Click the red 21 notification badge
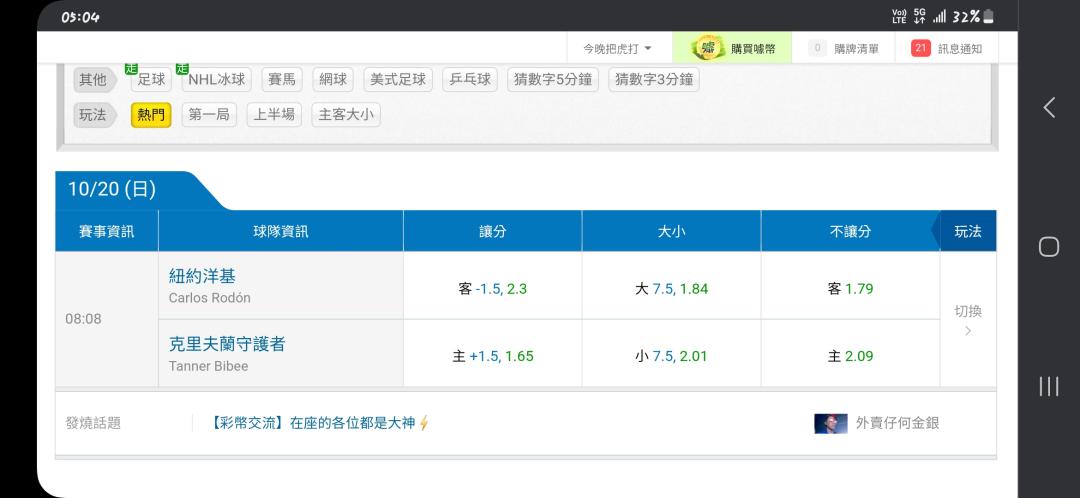This screenshot has width=1080, height=498. pyautogui.click(x=921, y=48)
